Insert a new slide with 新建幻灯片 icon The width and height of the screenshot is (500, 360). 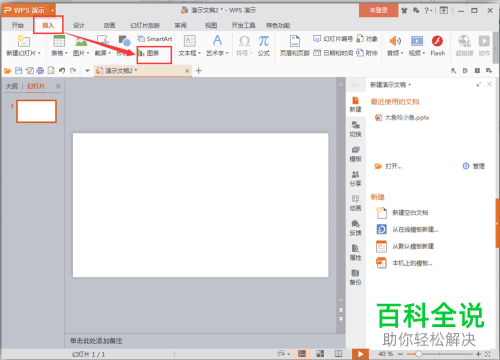(x=23, y=41)
